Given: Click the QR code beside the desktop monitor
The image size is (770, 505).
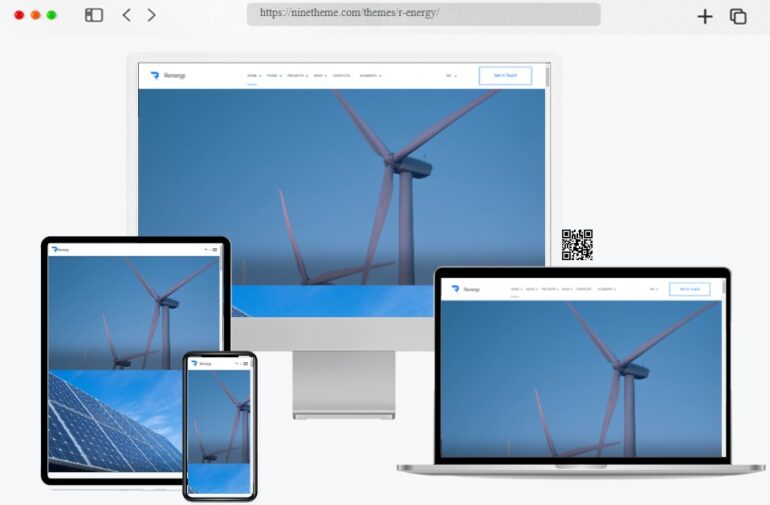Looking at the screenshot, I should pyautogui.click(x=577, y=245).
